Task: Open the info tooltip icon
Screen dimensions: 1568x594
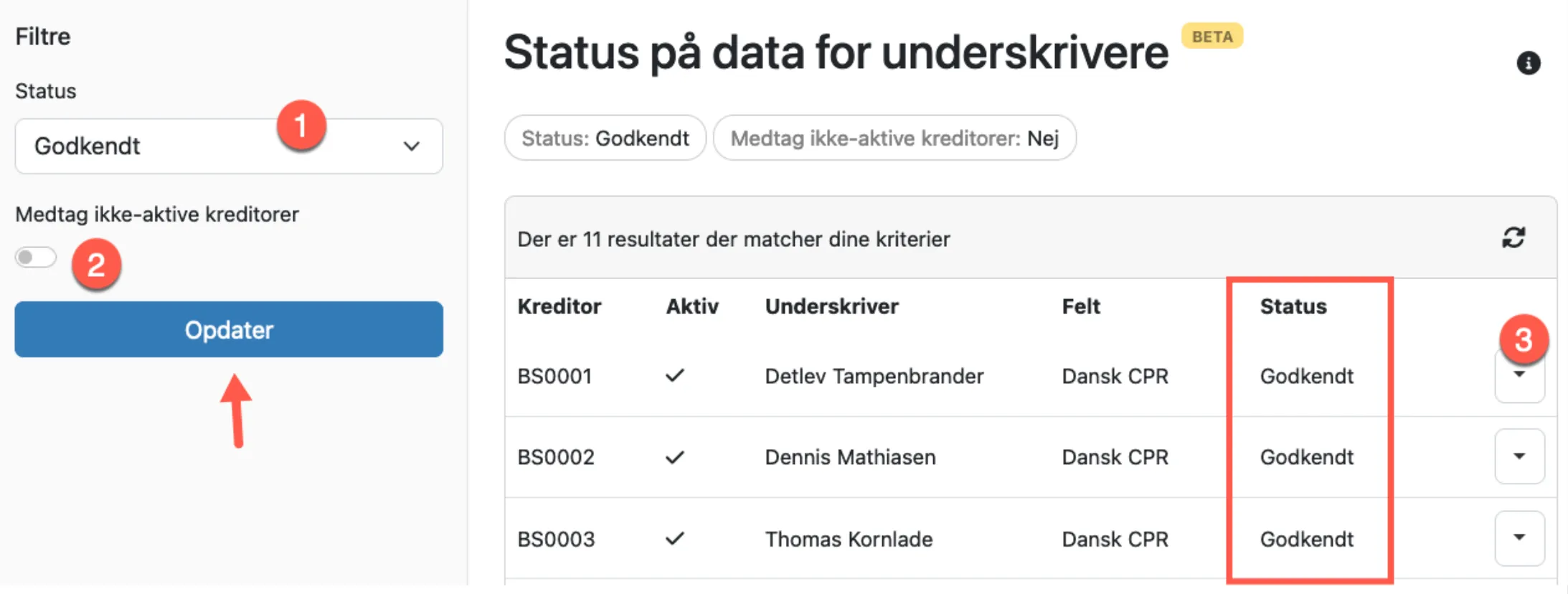Action: point(1530,63)
